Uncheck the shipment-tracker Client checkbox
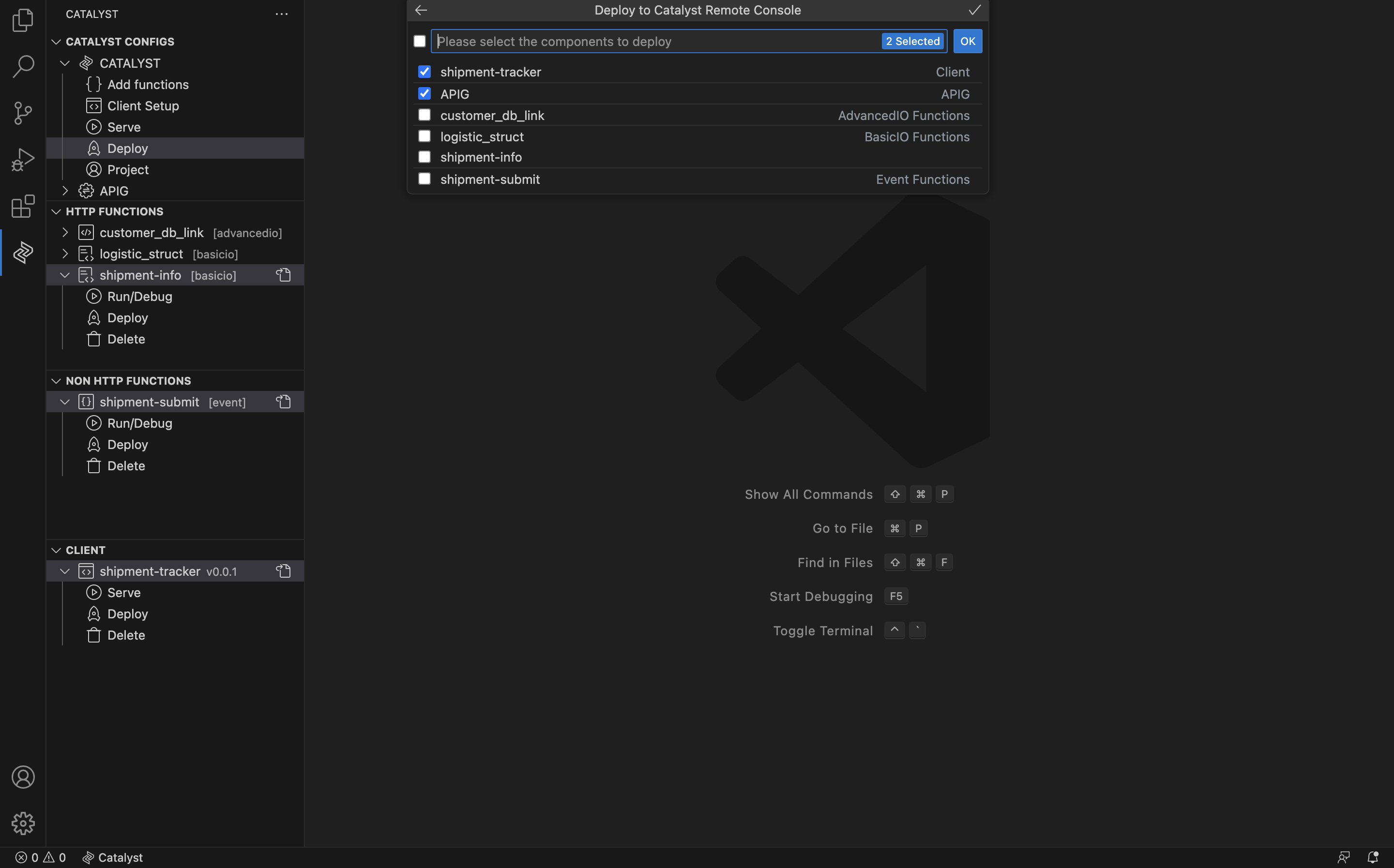Viewport: 1394px width, 868px height. point(424,72)
